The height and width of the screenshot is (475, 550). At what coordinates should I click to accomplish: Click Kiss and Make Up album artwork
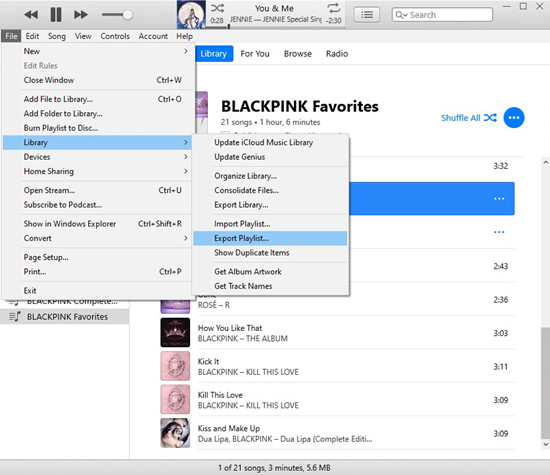pos(175,433)
